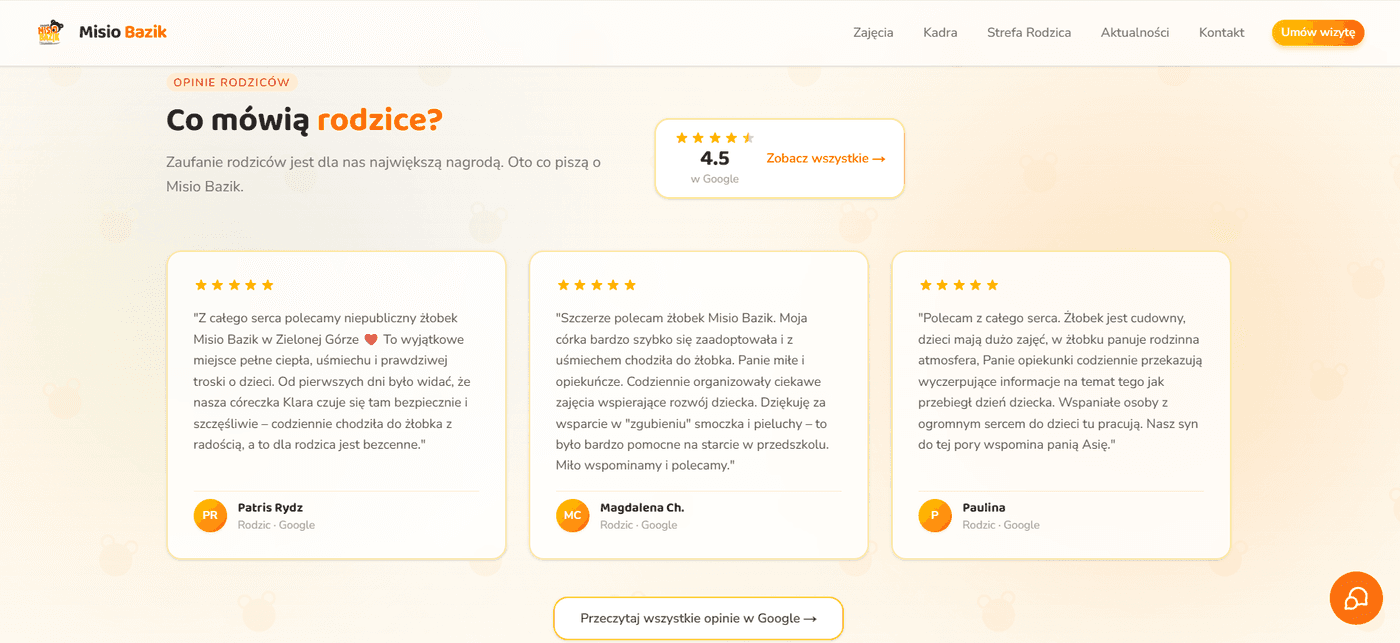The image size is (1400, 643).
Task: Click the PR avatar of Patris Rydz
Action: coord(210,515)
